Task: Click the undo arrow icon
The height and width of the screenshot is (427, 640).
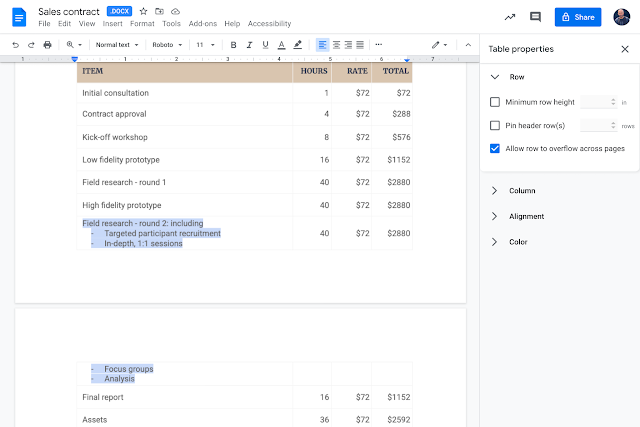Action: coord(17,45)
